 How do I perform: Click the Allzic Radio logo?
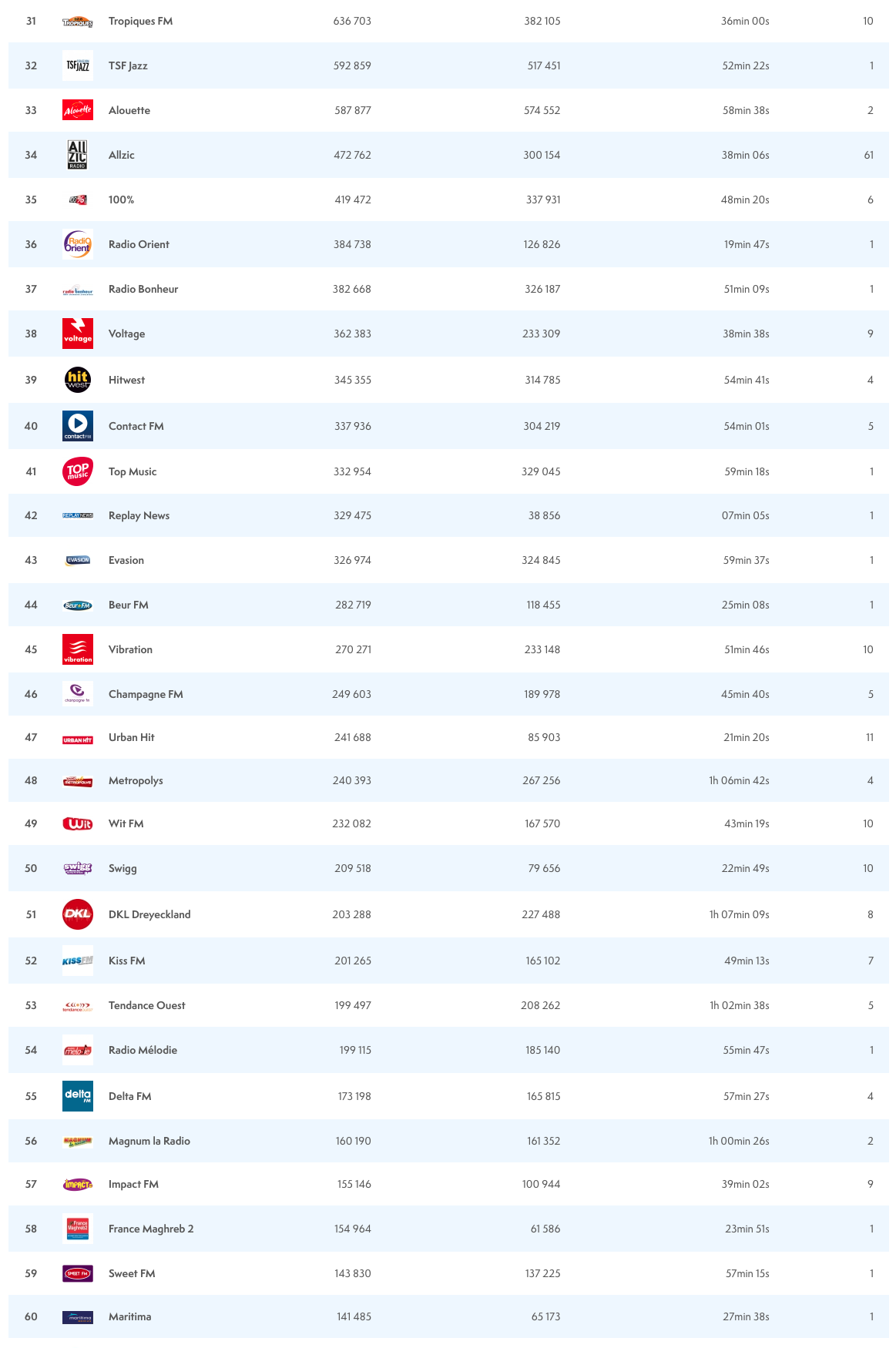[78, 155]
